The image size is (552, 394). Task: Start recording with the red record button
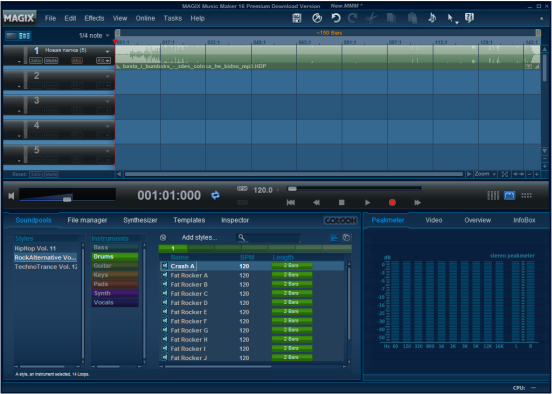(x=392, y=202)
